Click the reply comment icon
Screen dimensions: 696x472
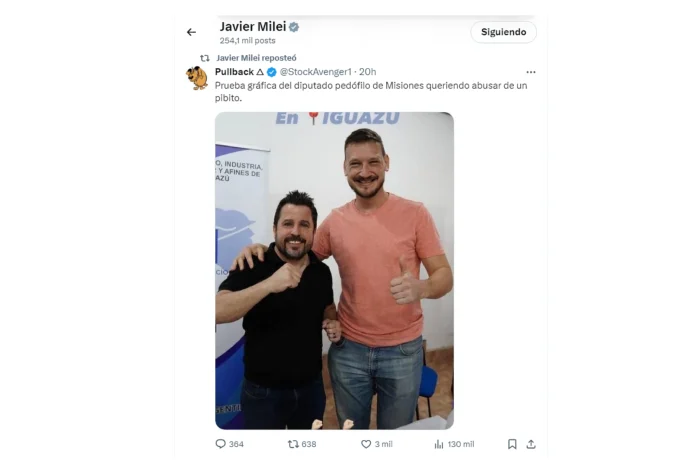221,444
